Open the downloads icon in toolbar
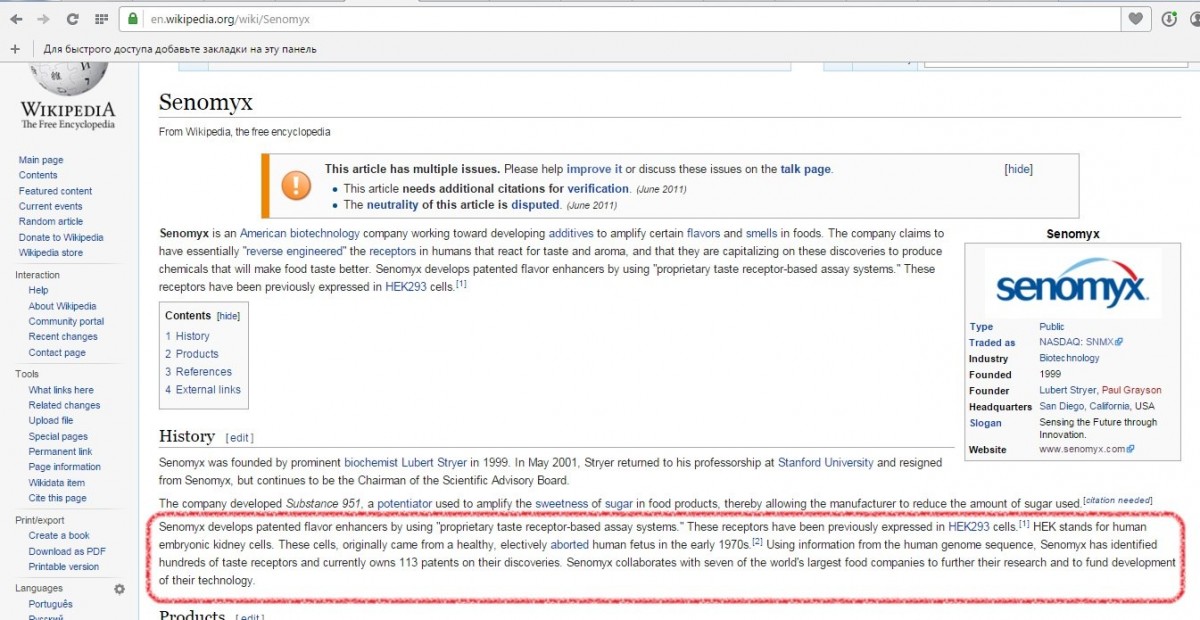The width and height of the screenshot is (1200, 620). click(1169, 19)
